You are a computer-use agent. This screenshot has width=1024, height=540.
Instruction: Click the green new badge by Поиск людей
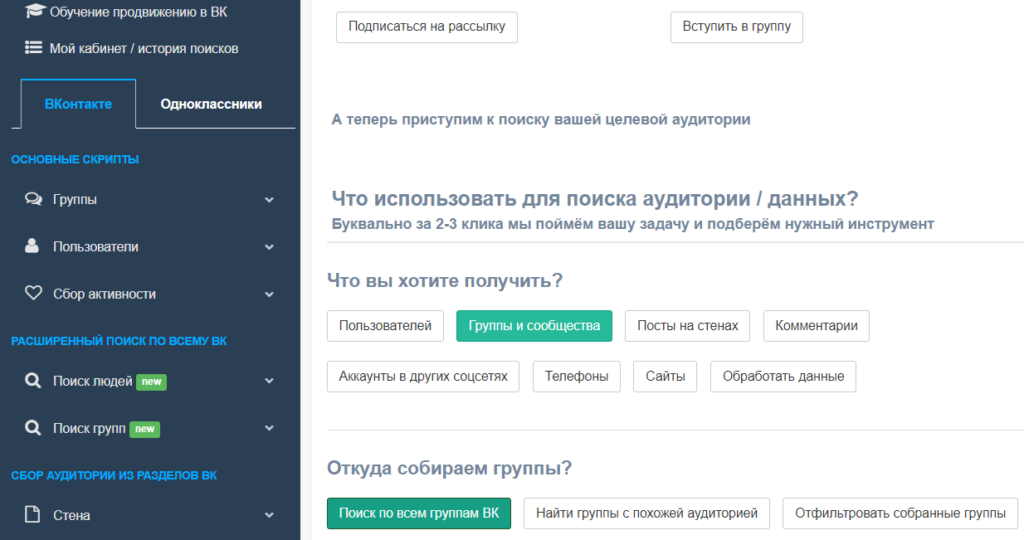click(x=150, y=381)
